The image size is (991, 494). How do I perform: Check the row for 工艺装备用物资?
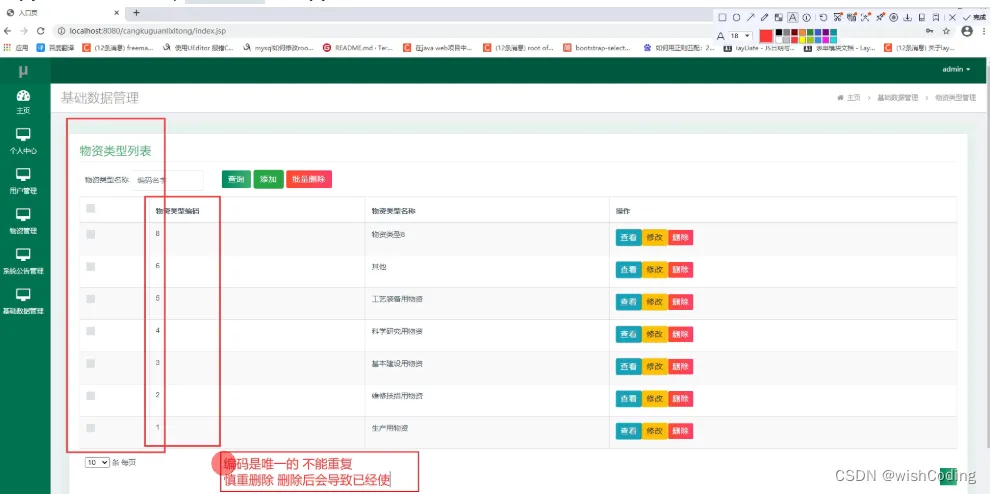tap(90, 299)
